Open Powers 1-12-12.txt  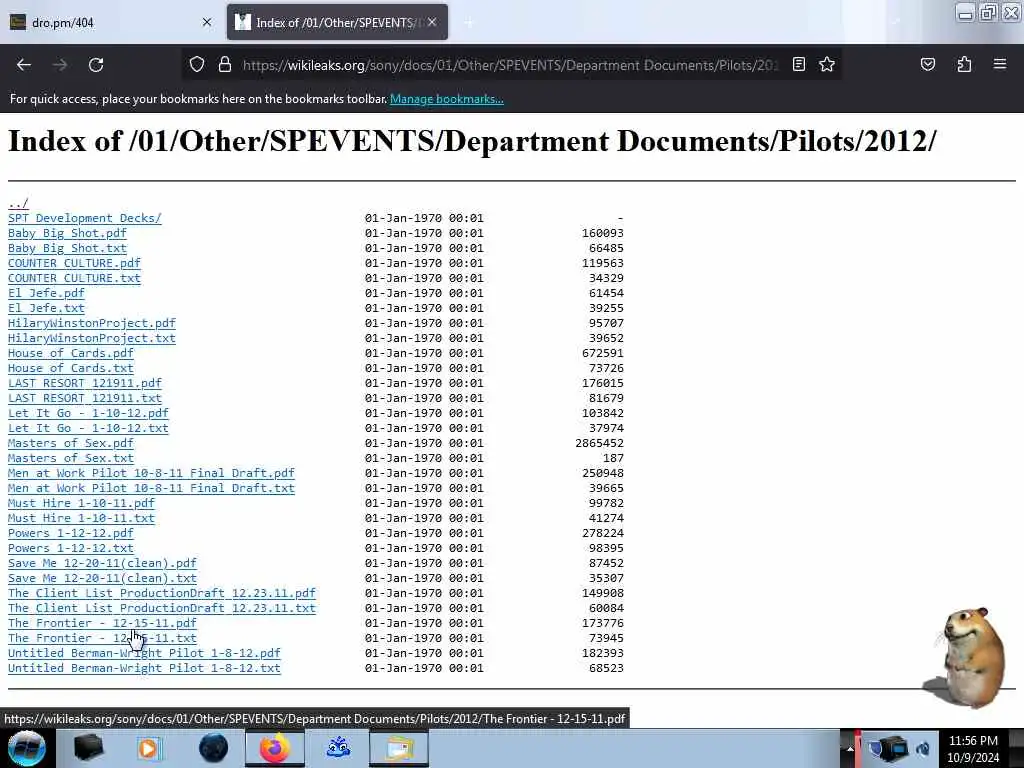point(71,549)
